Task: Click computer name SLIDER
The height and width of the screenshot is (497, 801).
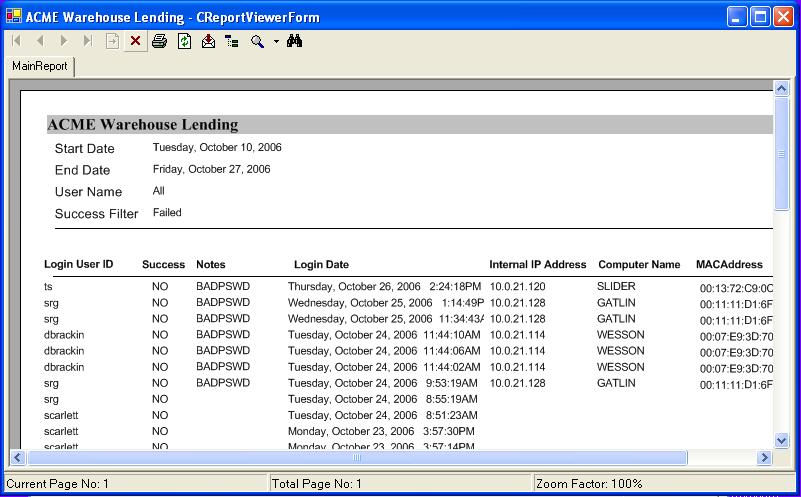Action: (x=616, y=287)
